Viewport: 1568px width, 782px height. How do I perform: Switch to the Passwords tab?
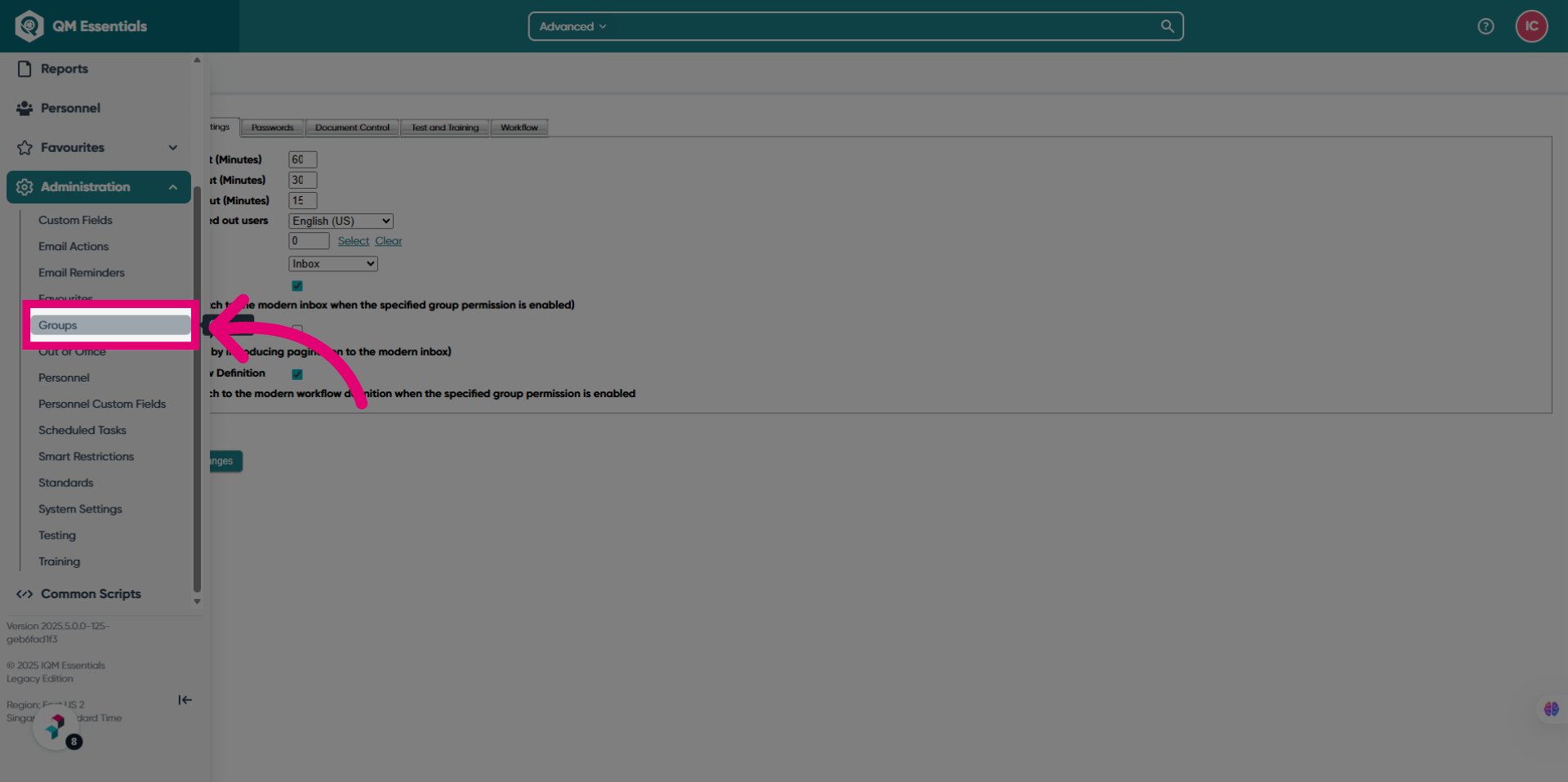point(272,127)
